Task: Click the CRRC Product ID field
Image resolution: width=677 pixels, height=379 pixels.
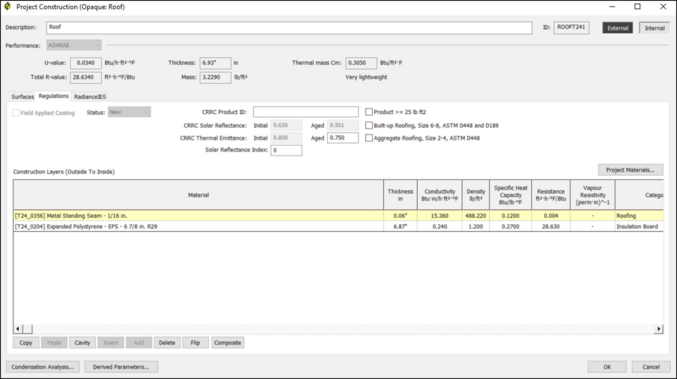Action: pos(306,112)
